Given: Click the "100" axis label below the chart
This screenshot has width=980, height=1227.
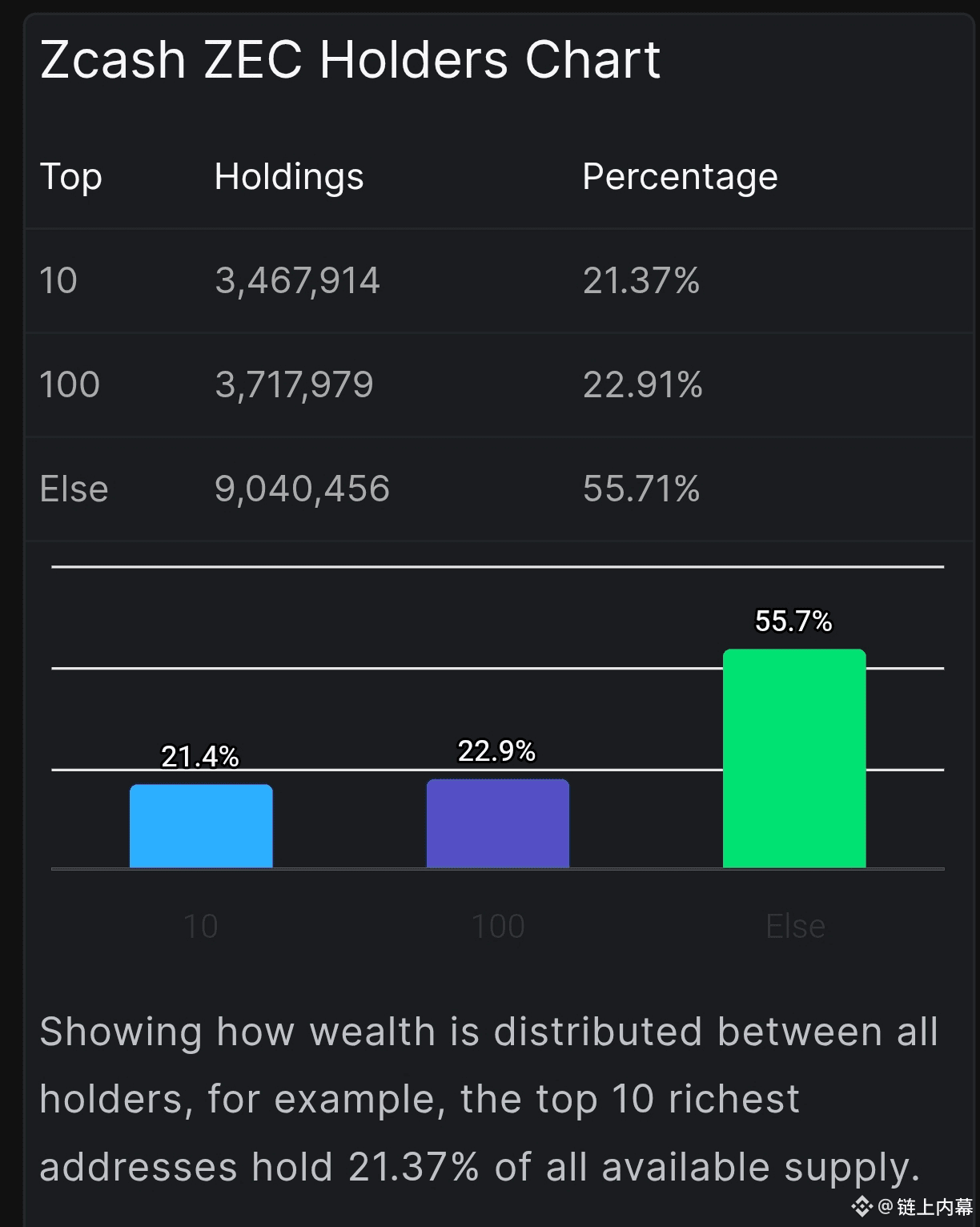Looking at the screenshot, I should point(497,927).
